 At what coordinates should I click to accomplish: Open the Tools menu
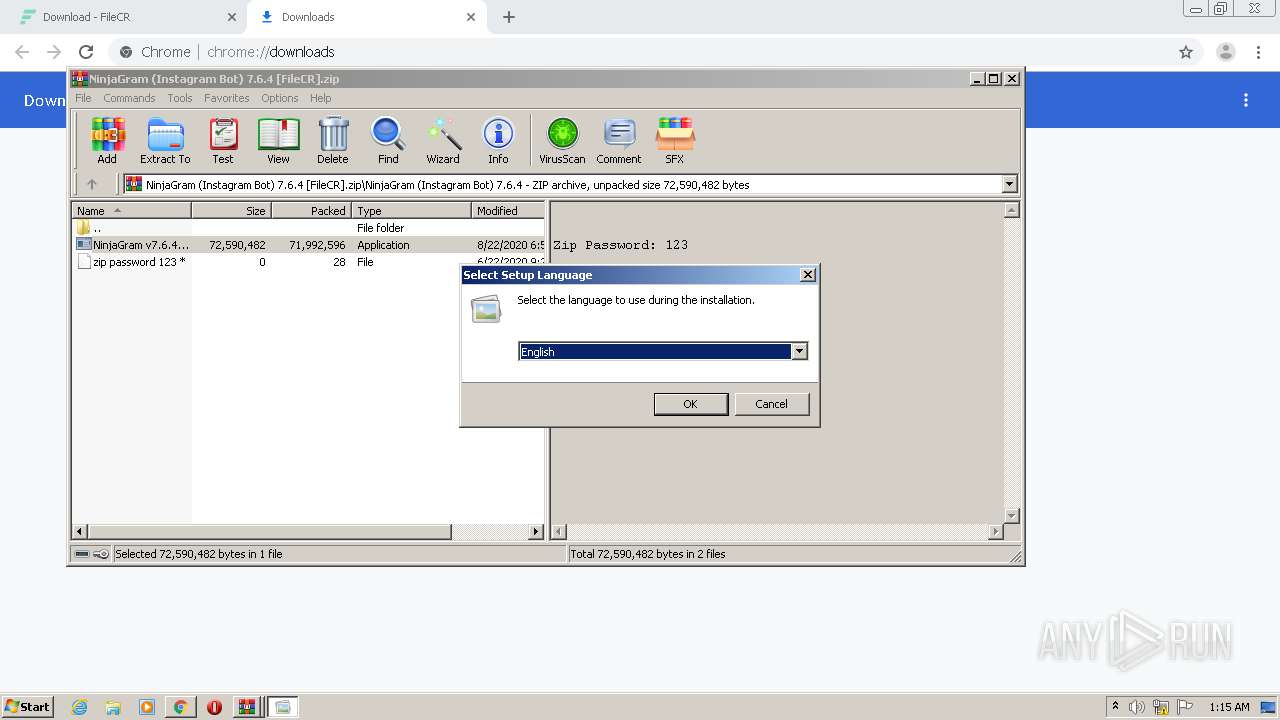pyautogui.click(x=180, y=98)
